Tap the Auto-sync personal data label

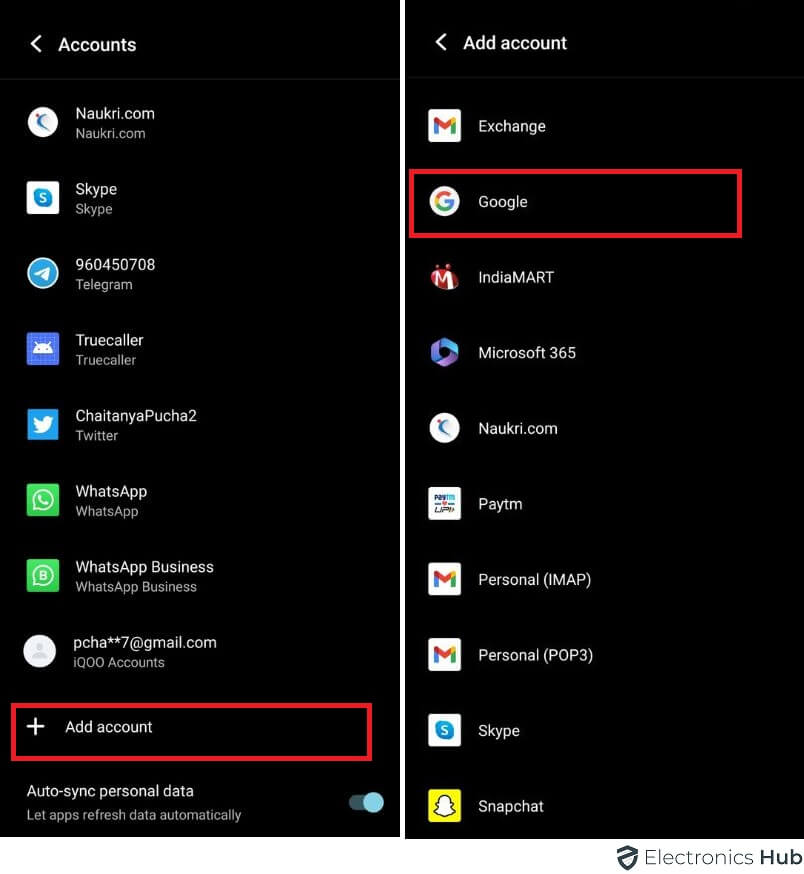[x=110, y=791]
